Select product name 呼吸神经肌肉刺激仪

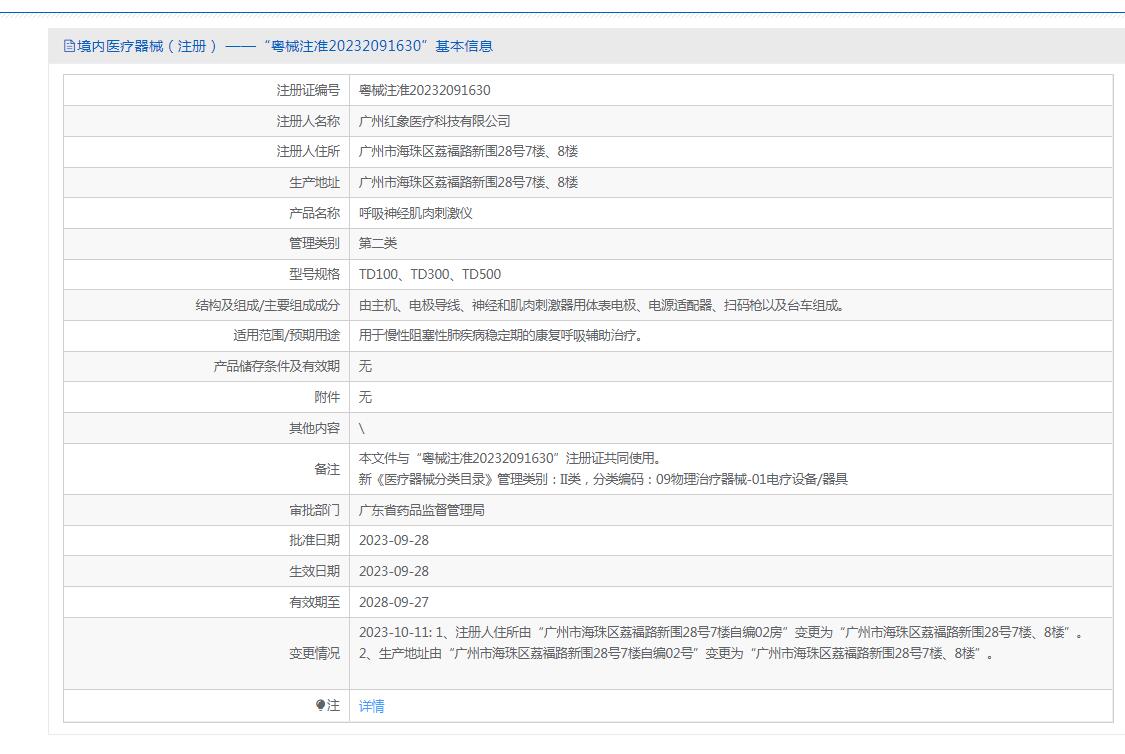[415, 213]
